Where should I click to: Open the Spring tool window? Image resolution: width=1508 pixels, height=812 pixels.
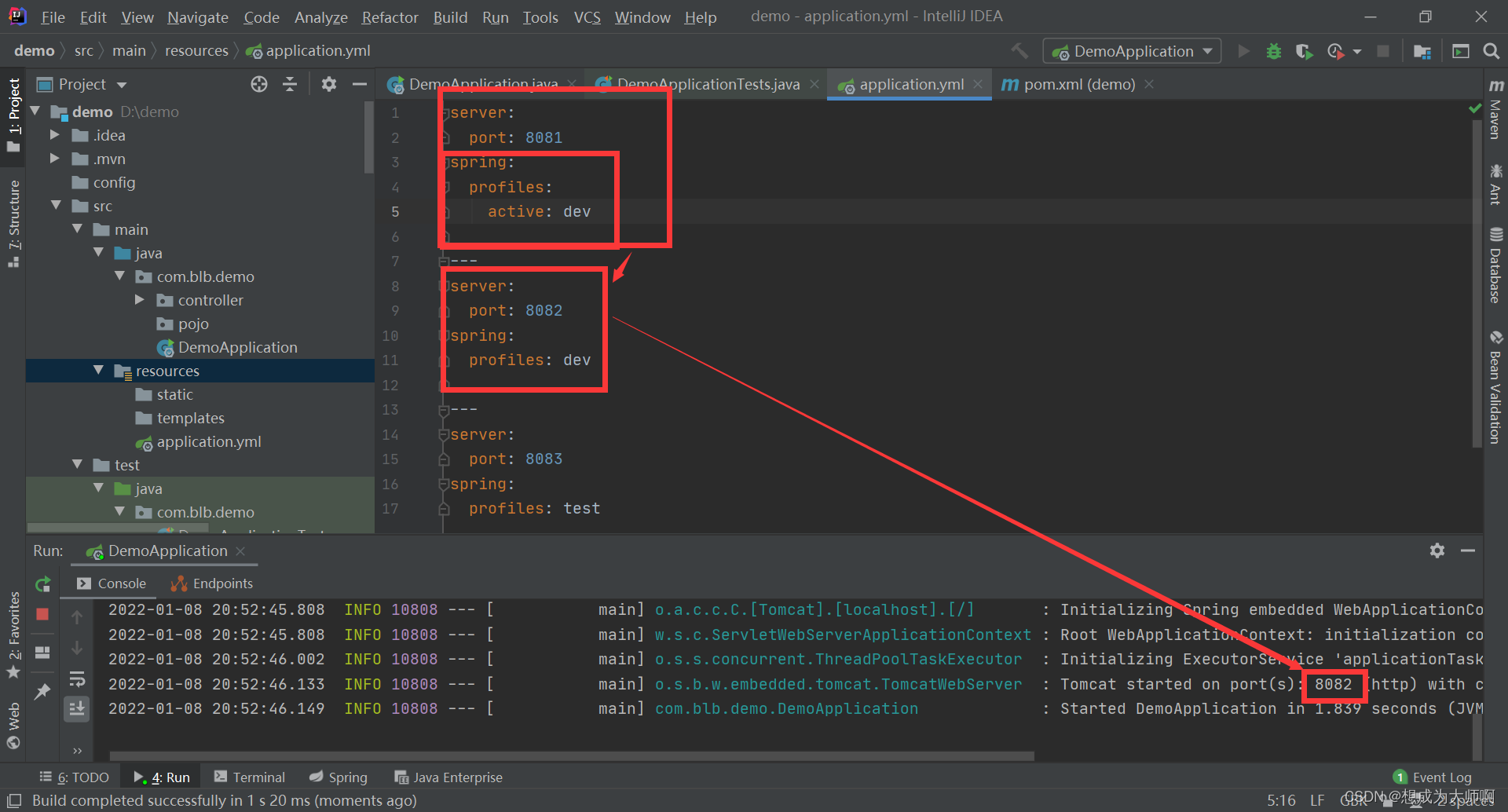point(339,777)
